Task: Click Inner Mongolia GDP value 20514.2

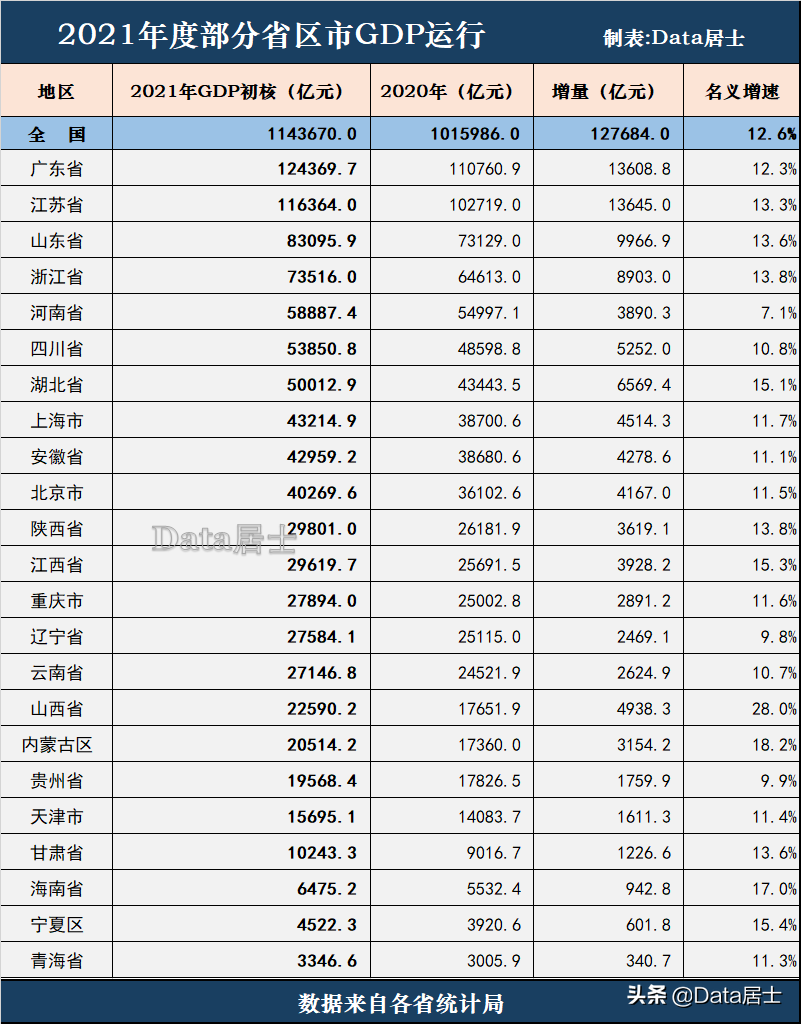Action: tap(322, 744)
